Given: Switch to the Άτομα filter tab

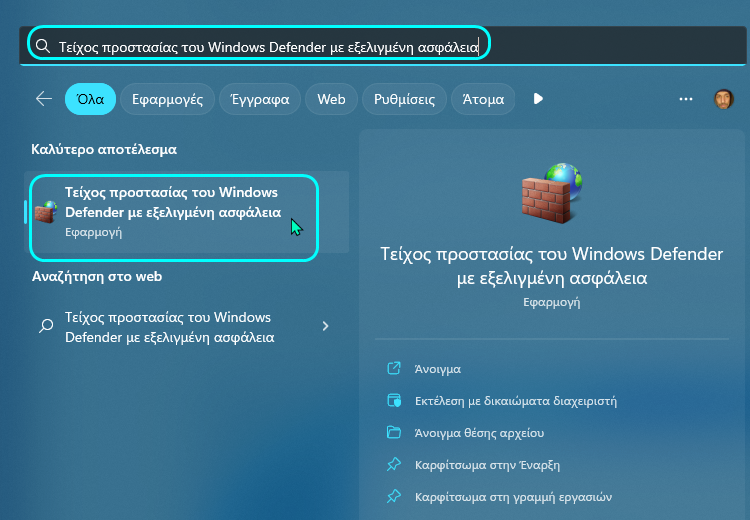Looking at the screenshot, I should 483,99.
